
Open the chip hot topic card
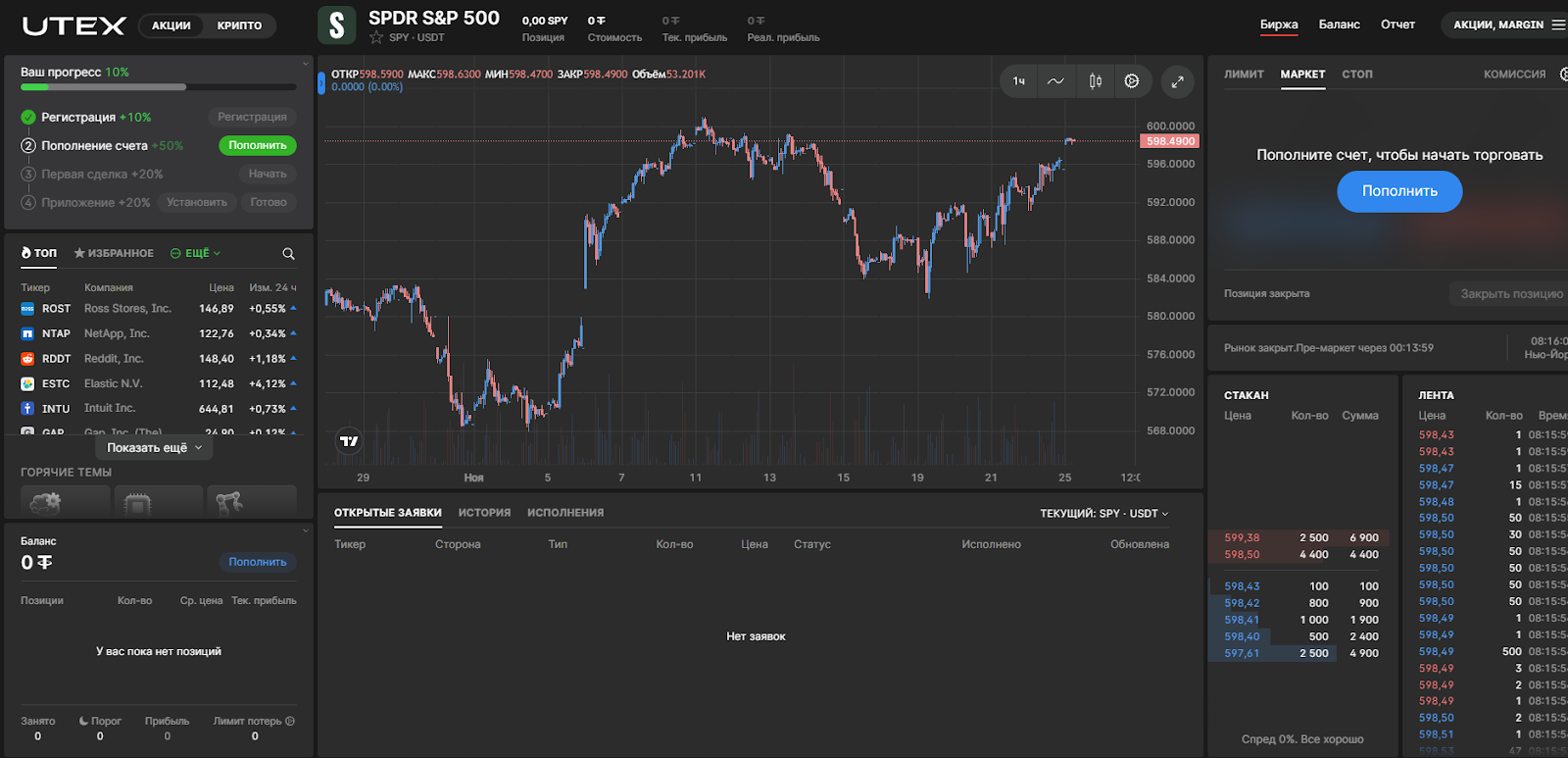coord(158,500)
